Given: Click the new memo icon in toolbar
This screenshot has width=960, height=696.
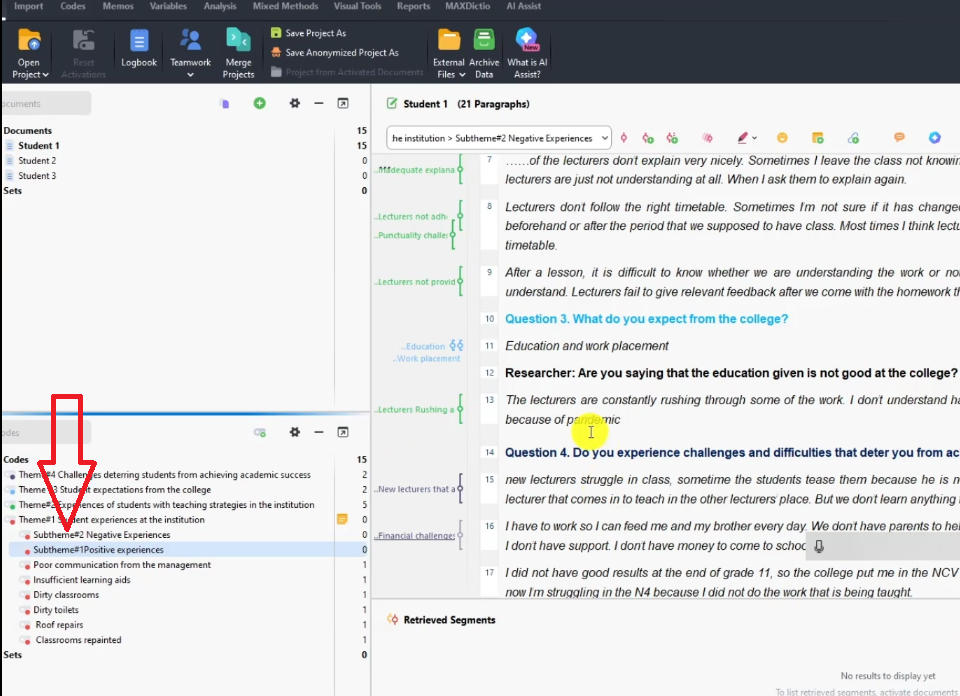Looking at the screenshot, I should [817, 138].
